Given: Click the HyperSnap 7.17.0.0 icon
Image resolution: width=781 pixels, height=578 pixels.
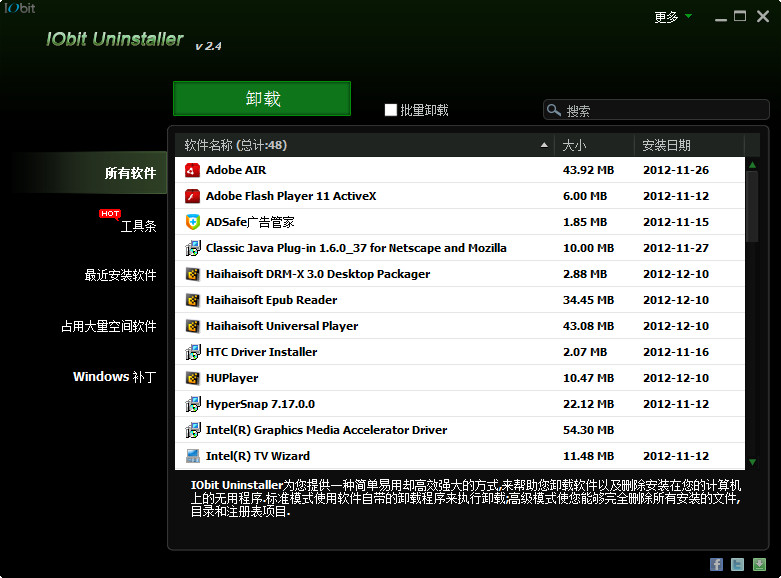Looking at the screenshot, I should pyautogui.click(x=192, y=404).
